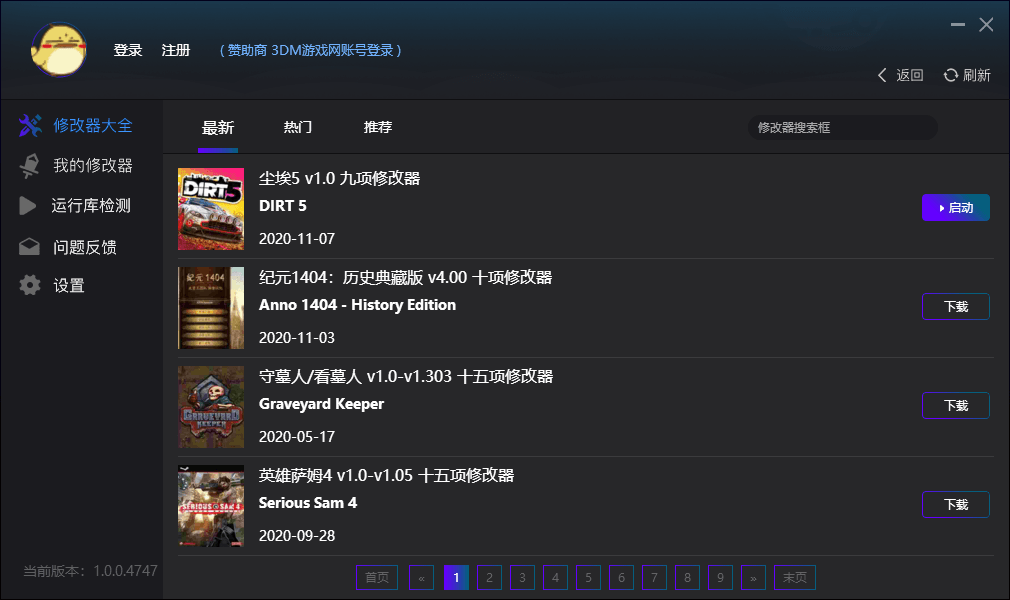
Task: Jump to the last page with 末页
Action: click(x=794, y=577)
